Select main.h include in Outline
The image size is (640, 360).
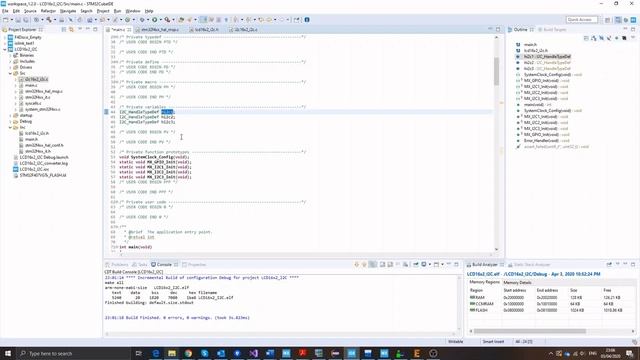click(x=530, y=44)
